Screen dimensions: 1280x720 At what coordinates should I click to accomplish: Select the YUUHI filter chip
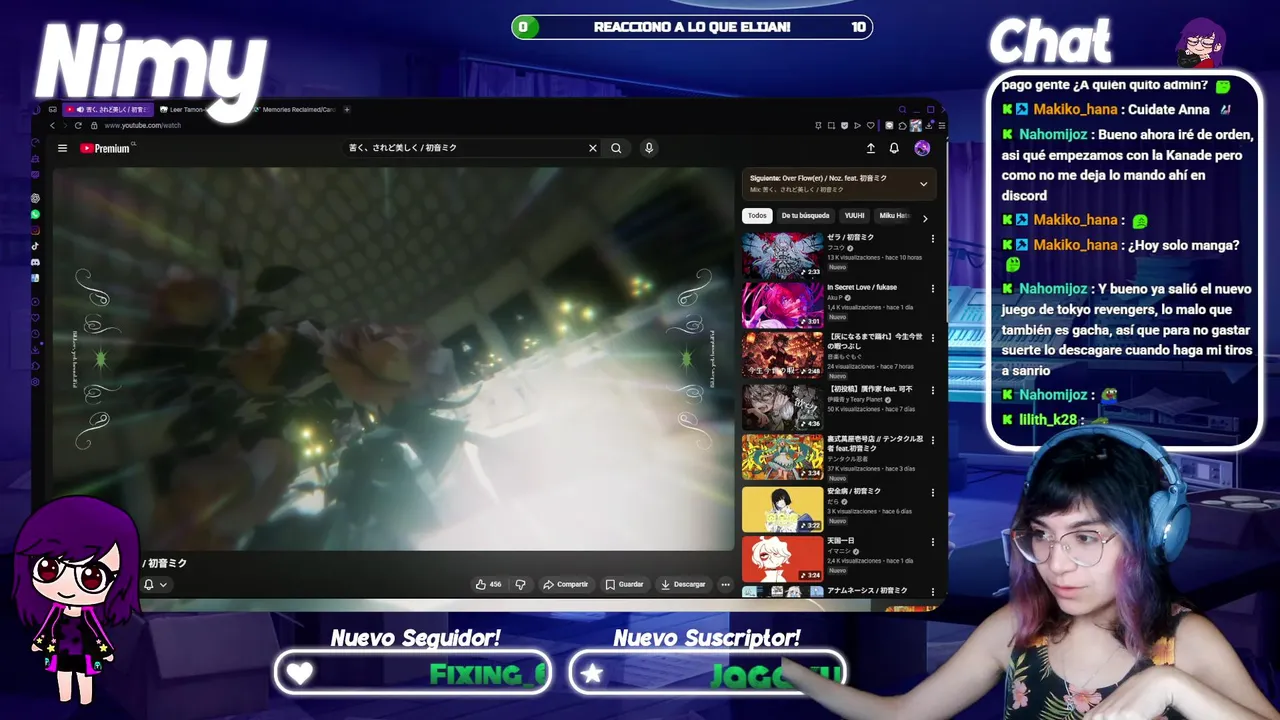click(x=854, y=216)
